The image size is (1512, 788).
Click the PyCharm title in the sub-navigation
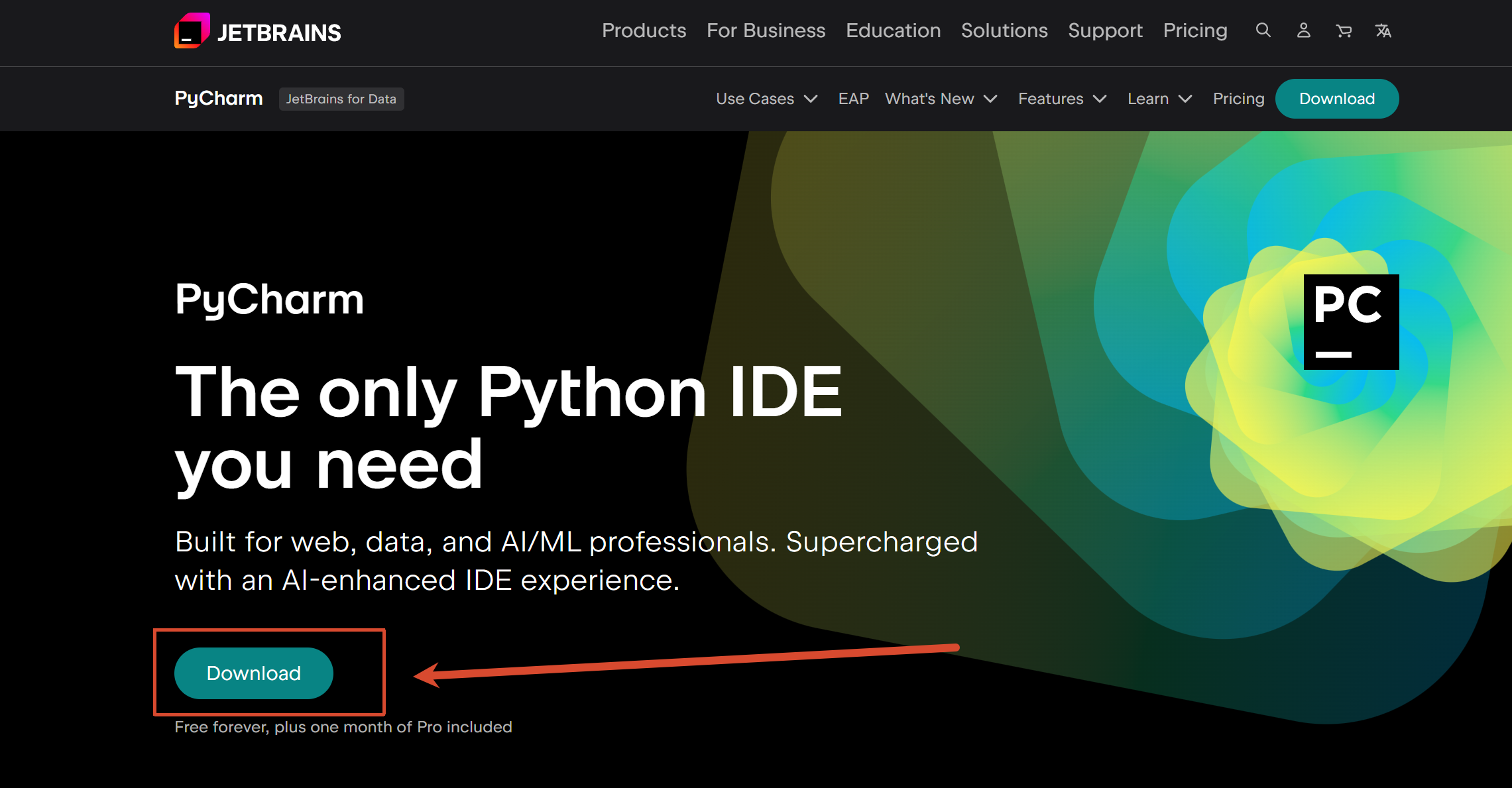coord(219,99)
